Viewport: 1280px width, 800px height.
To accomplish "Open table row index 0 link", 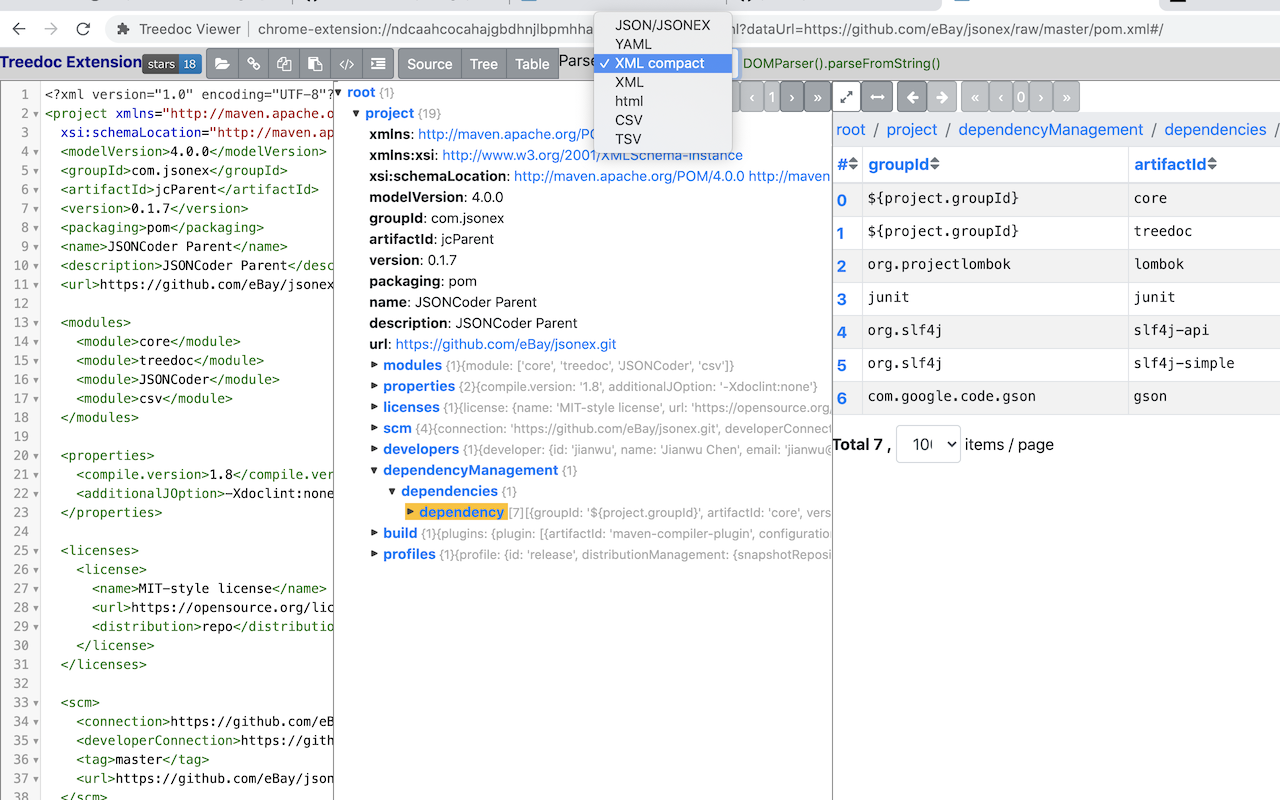I will [842, 200].
